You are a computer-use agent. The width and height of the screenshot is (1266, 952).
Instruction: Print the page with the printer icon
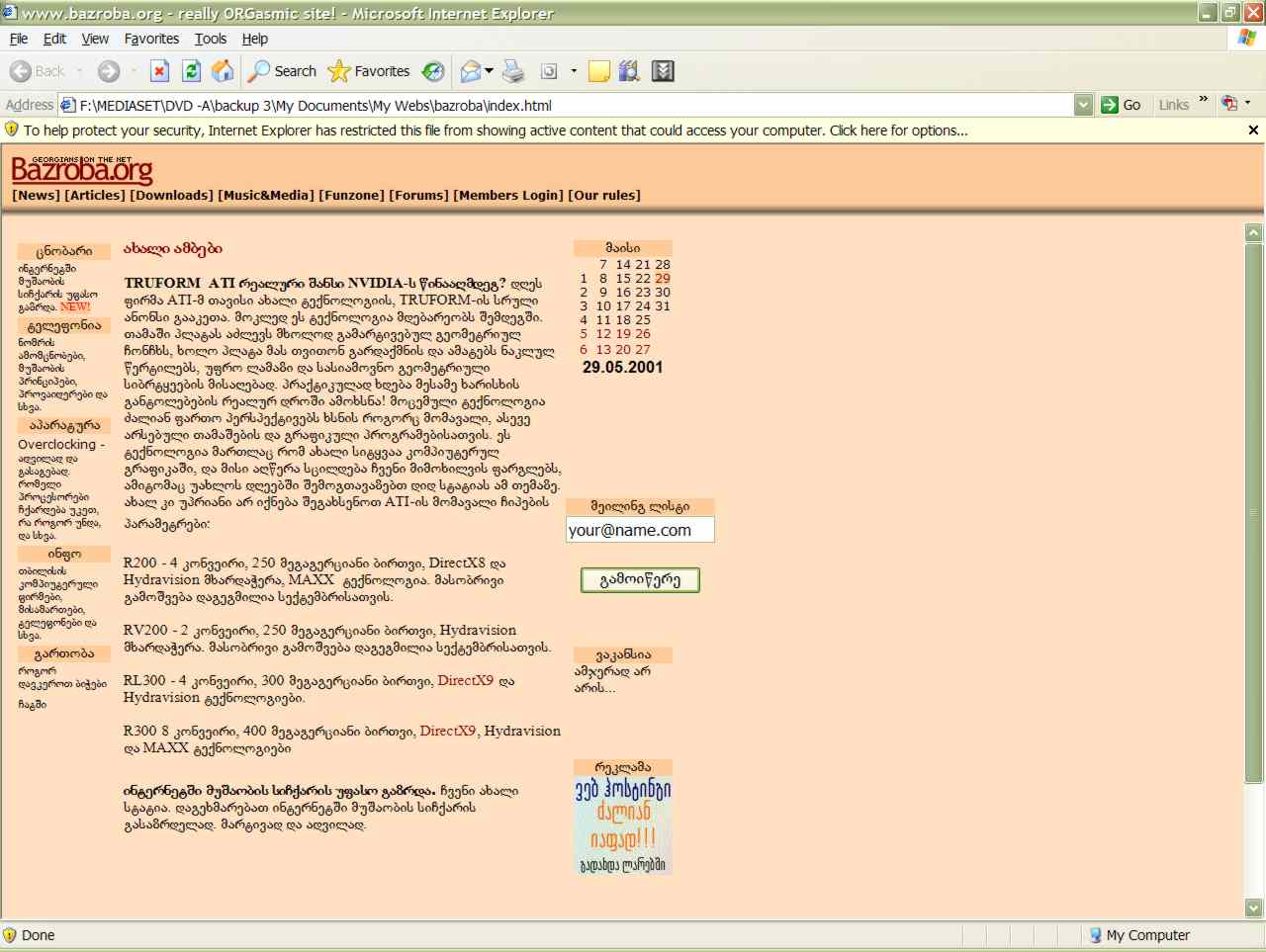click(513, 71)
